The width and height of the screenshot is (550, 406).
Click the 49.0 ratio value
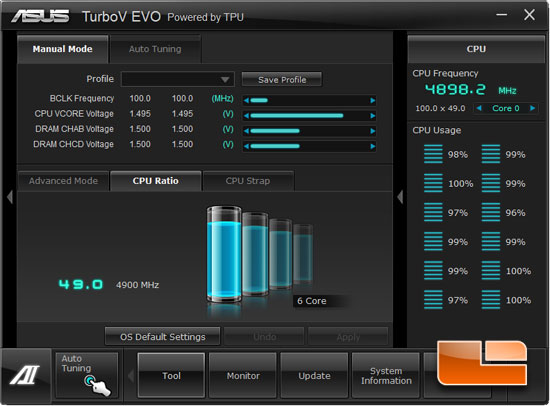(81, 284)
